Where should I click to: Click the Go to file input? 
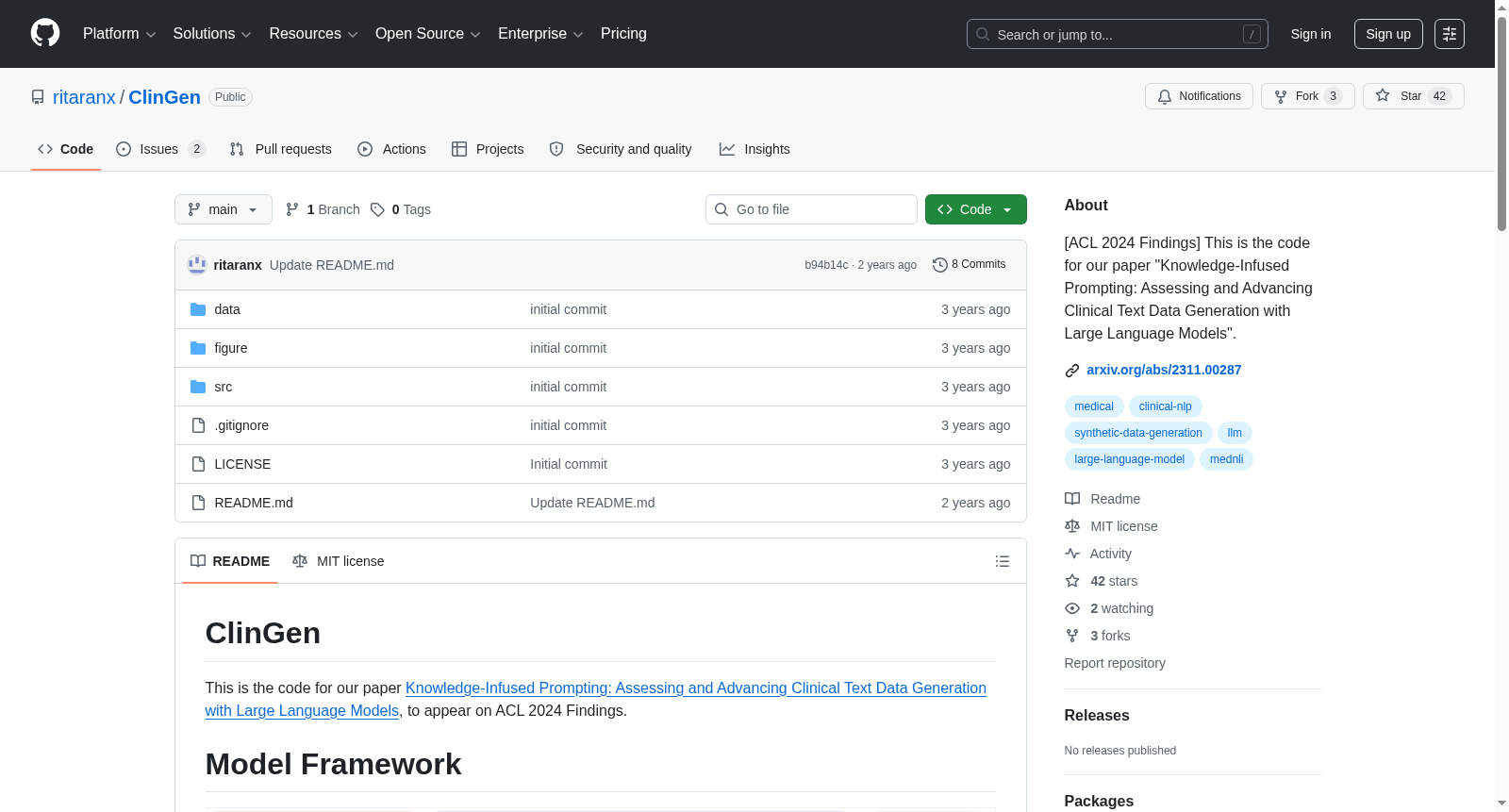coord(811,209)
